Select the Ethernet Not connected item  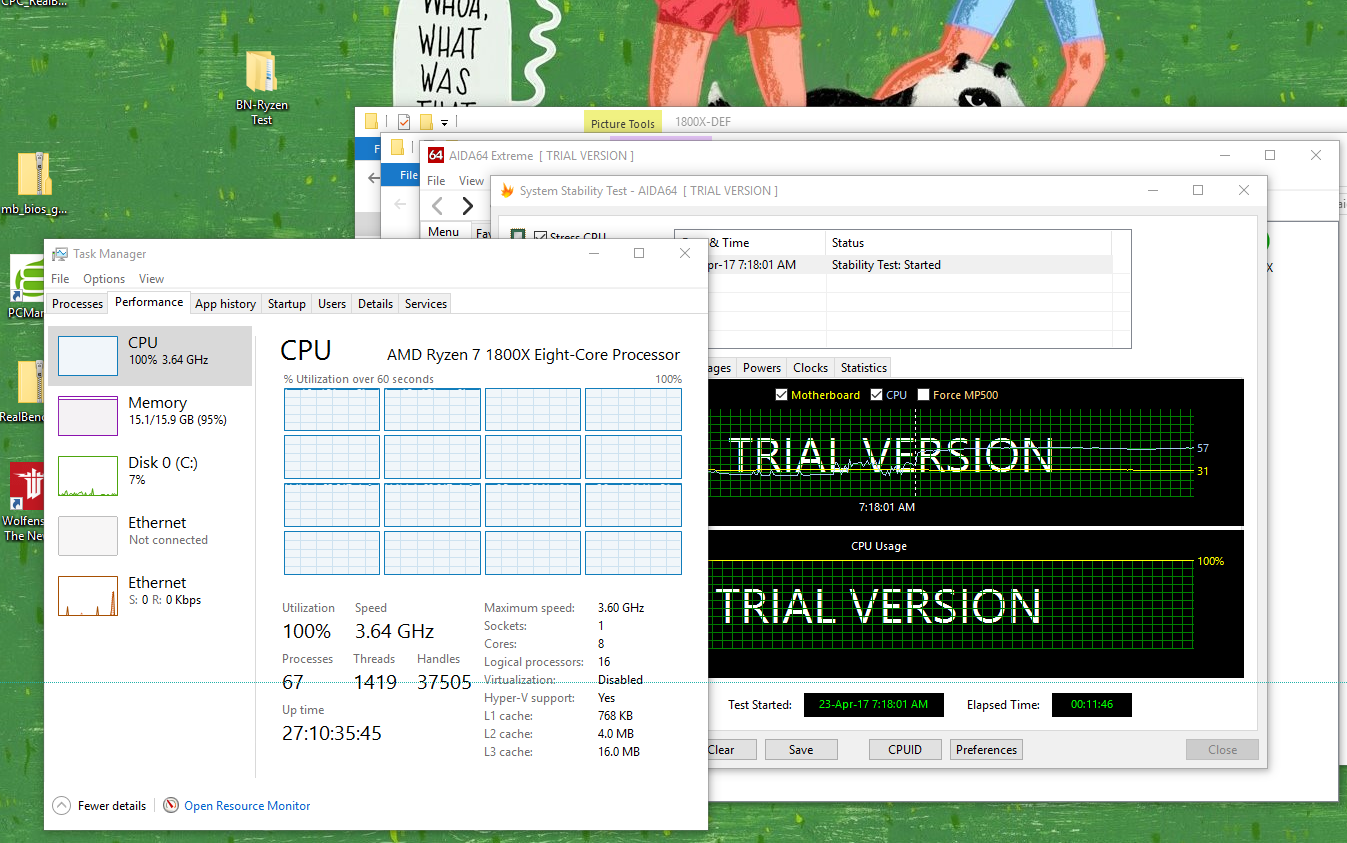coord(150,536)
